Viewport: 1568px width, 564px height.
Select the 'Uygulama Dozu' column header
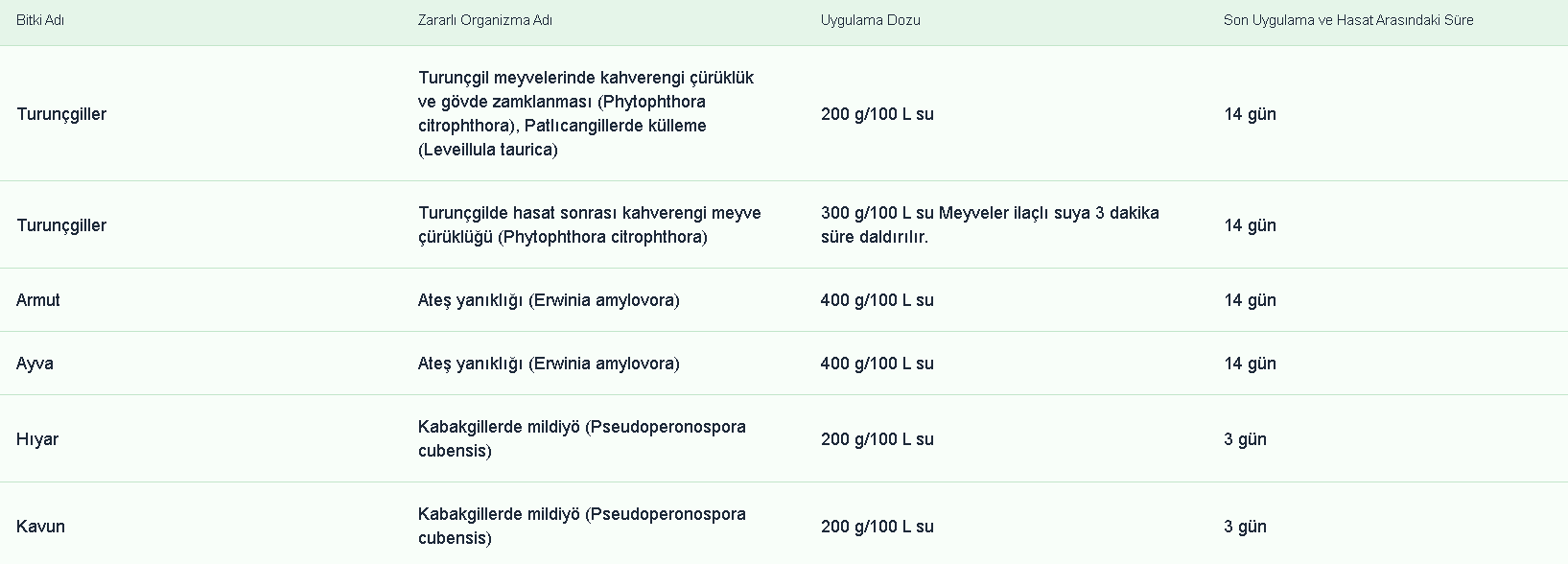click(x=870, y=20)
